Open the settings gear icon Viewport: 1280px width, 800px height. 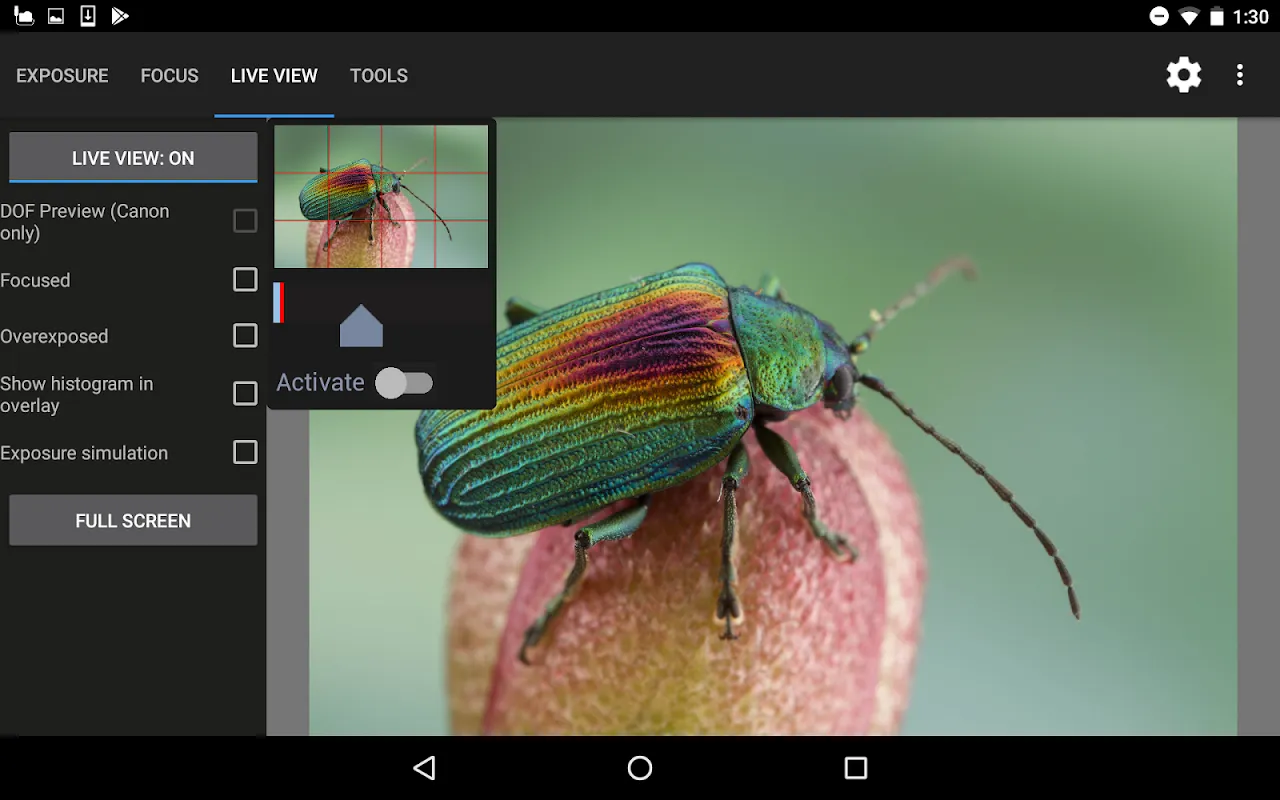click(1184, 75)
